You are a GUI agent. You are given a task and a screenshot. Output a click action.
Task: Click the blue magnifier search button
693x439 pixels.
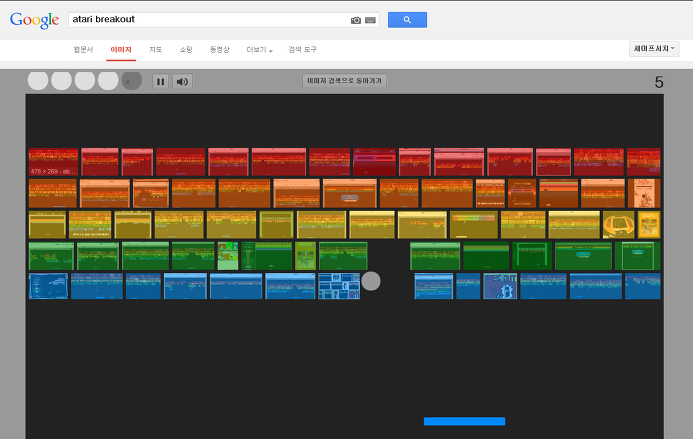tap(407, 20)
